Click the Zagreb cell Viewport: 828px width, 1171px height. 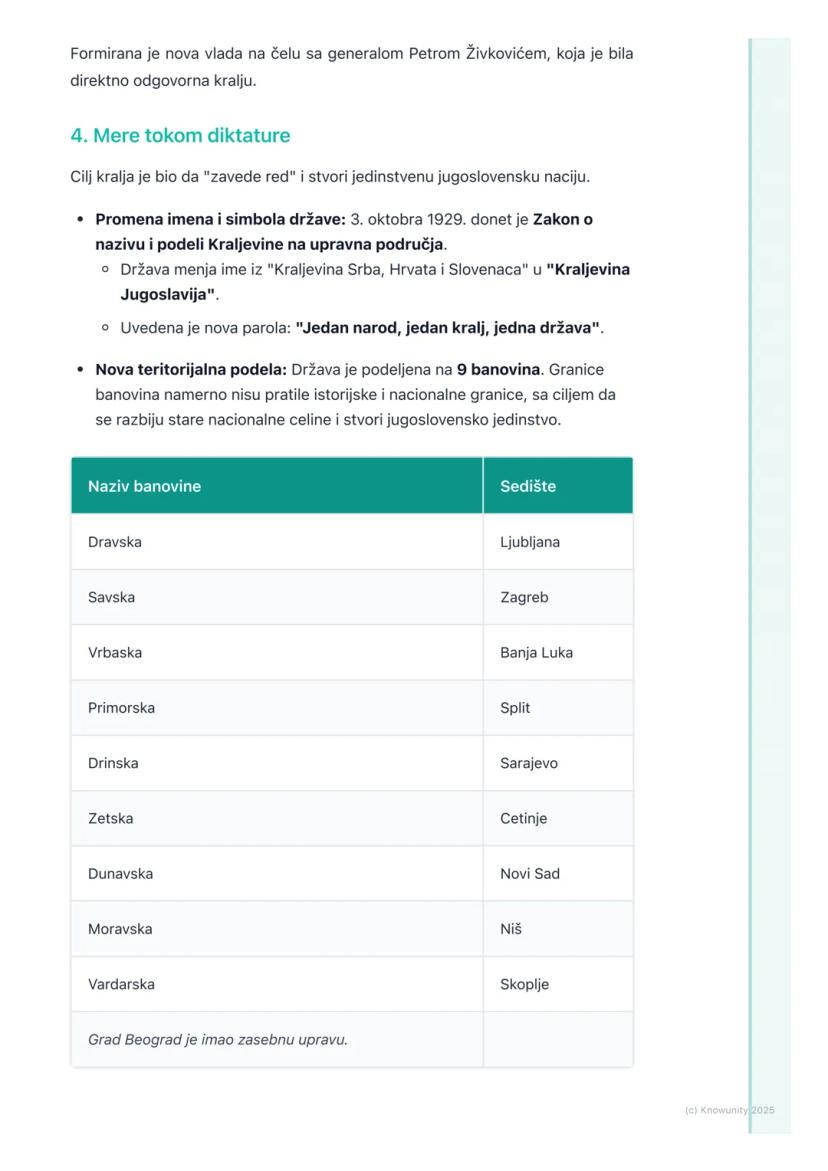[x=524, y=597]
